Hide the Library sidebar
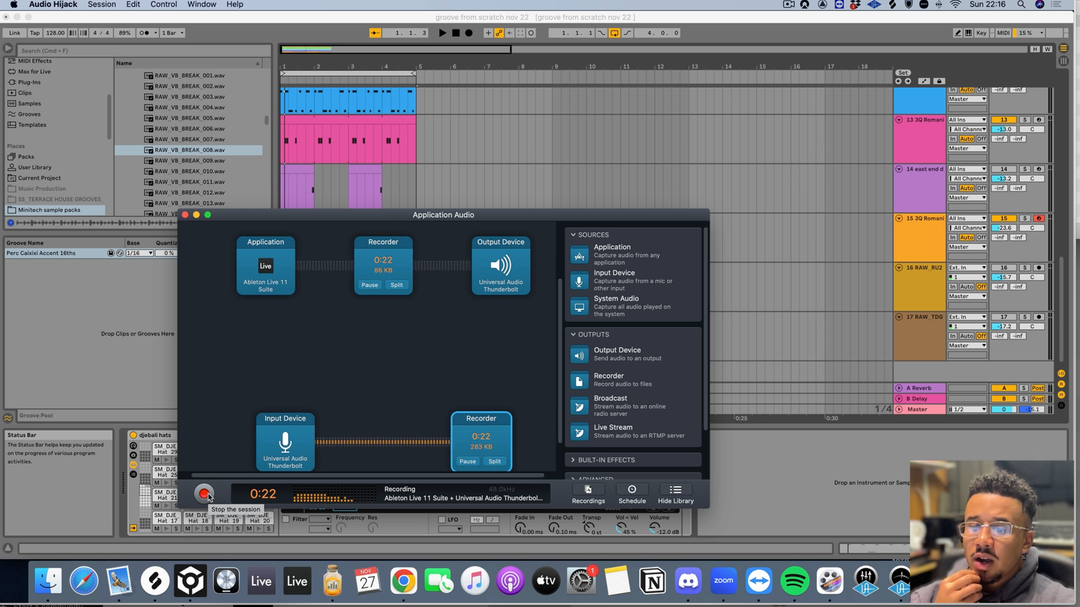The image size is (1080, 607). (x=675, y=493)
